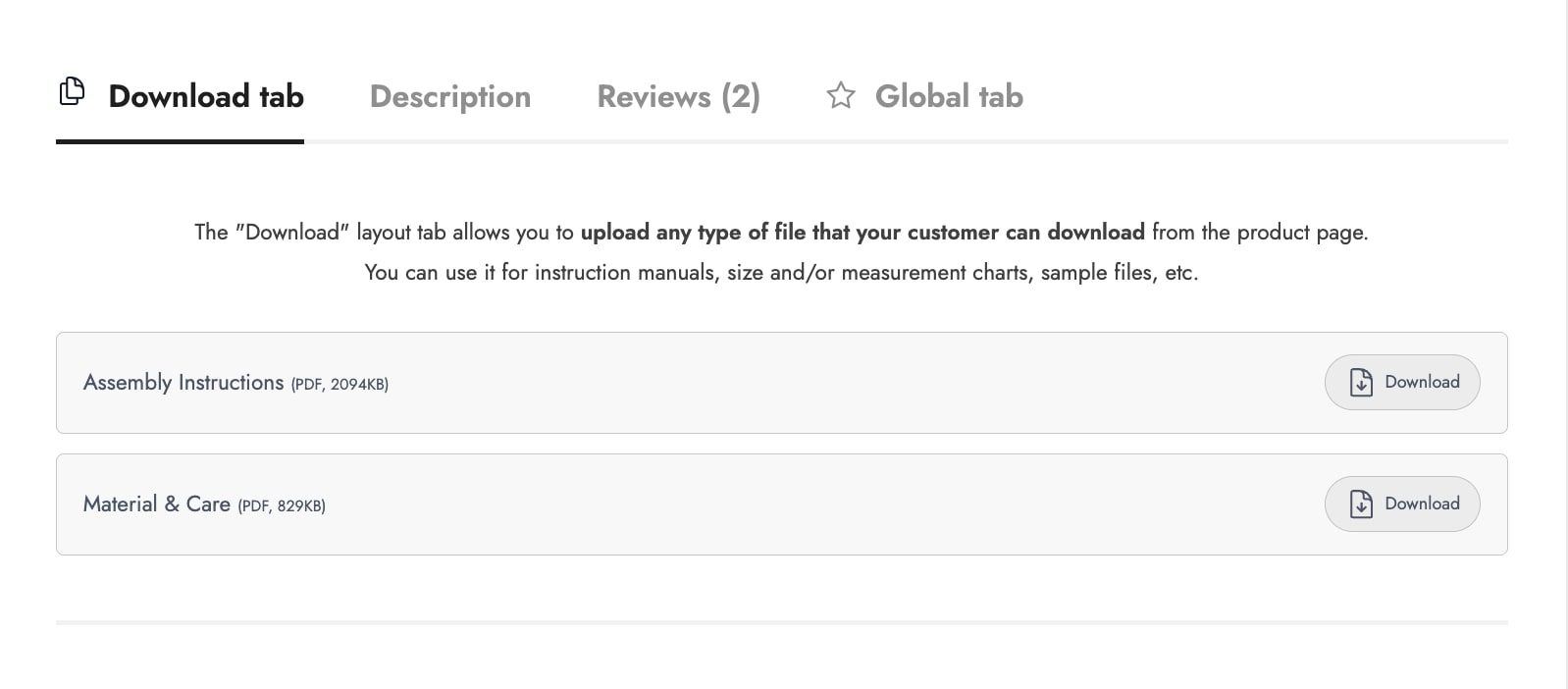Click the star icon beside Global tab

coord(840,96)
